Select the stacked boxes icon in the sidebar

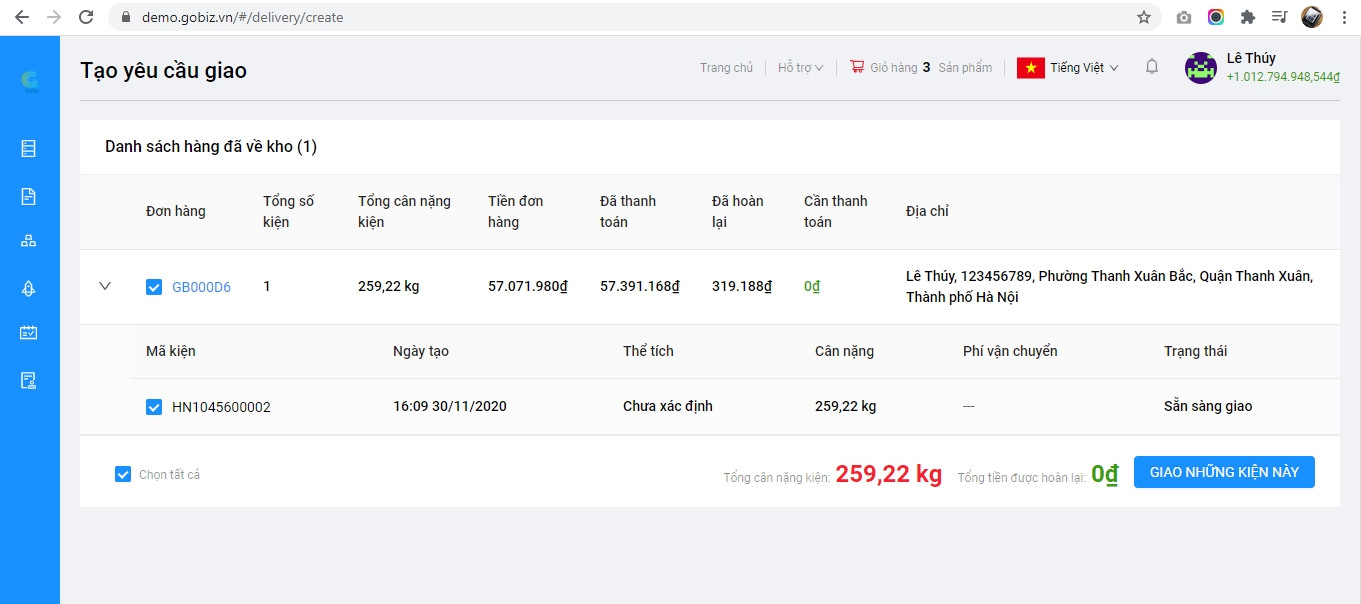click(x=29, y=241)
